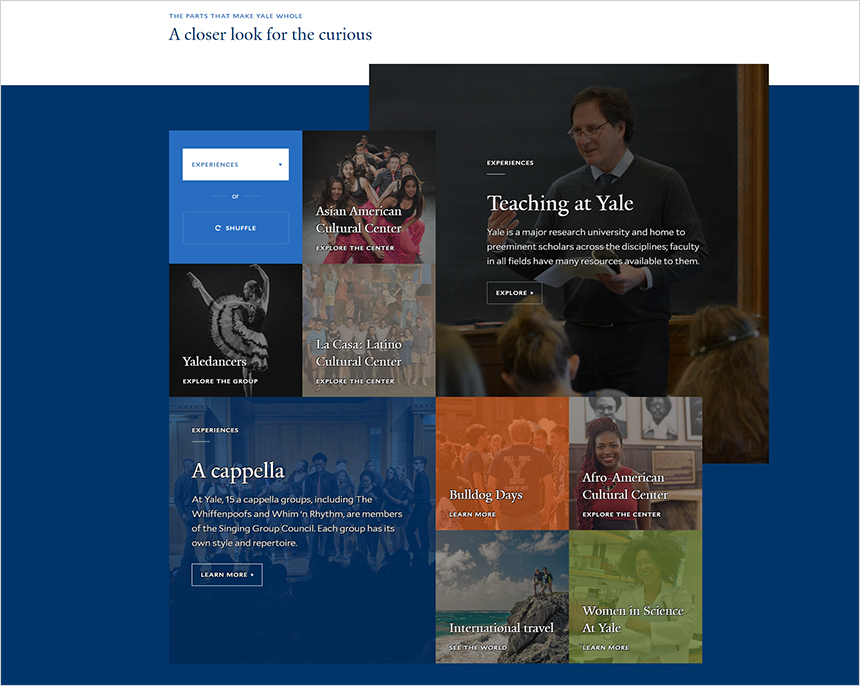Click the refresh icon beside Shuffle
Screen dimensions: 860x686
218,228
